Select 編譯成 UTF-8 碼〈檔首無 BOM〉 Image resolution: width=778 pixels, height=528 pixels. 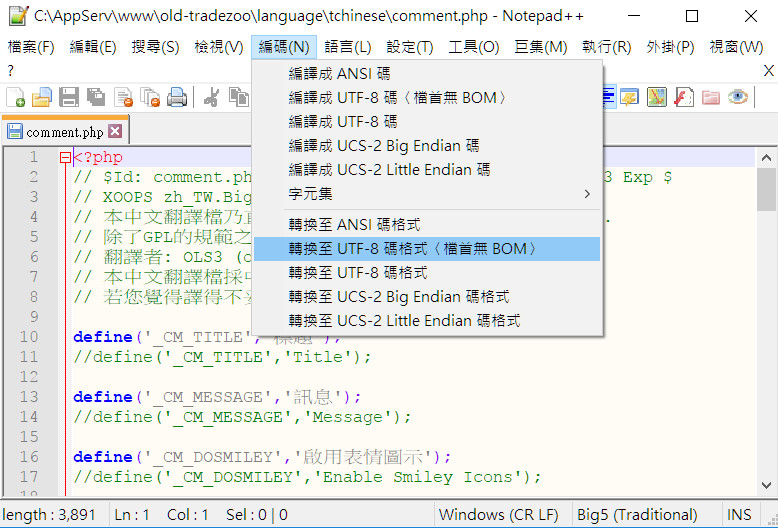coord(427,98)
